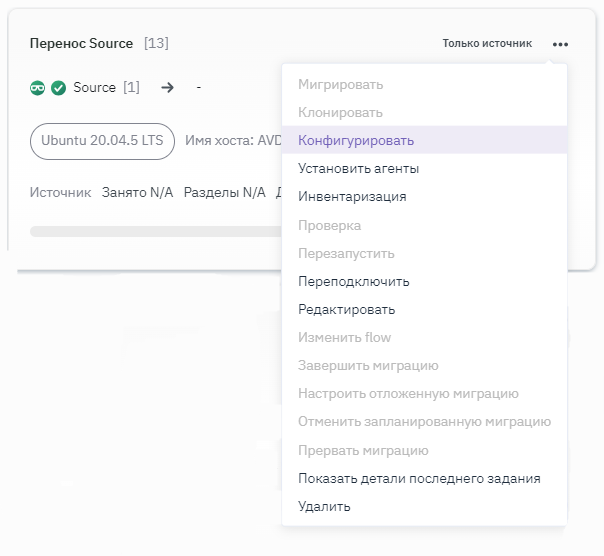Click the green checkmark status icon
Image resolution: width=604 pixels, height=556 pixels.
pos(58,88)
